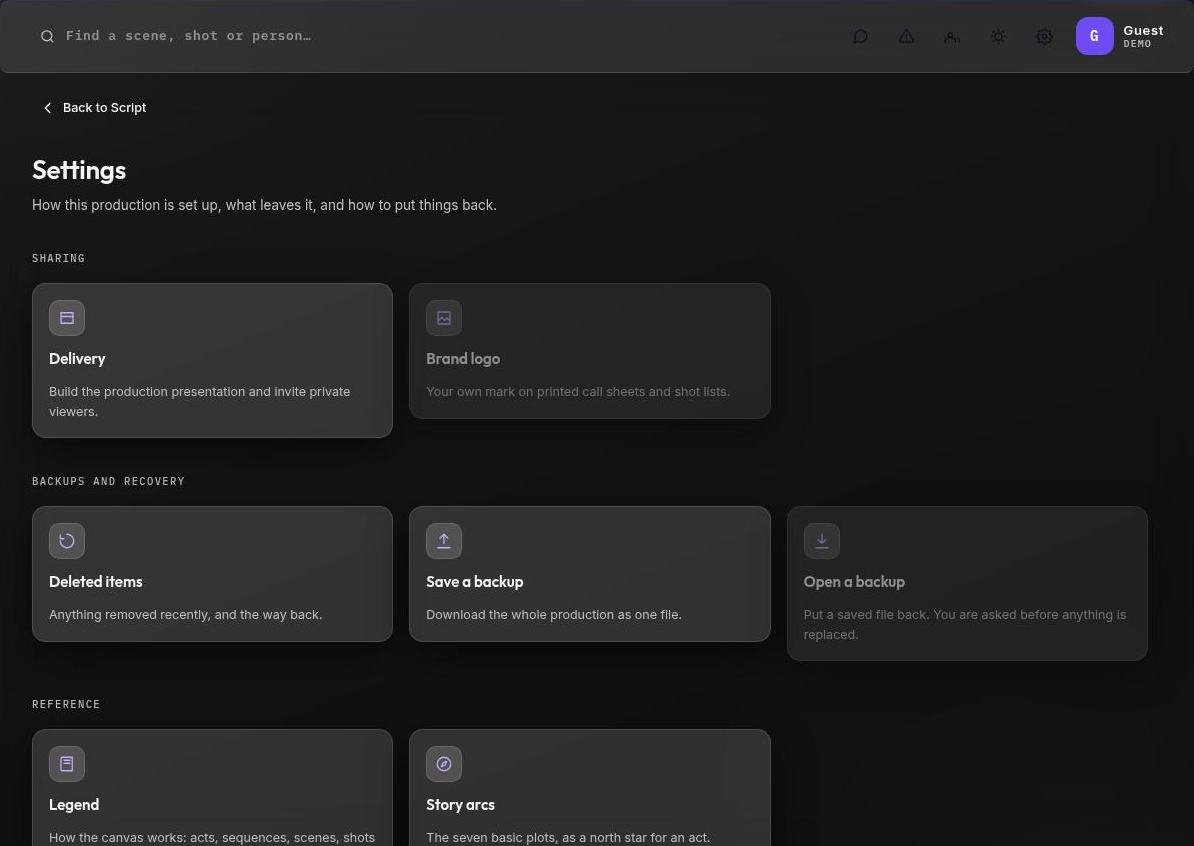Click the back chevron beside Back to Script

(48, 108)
